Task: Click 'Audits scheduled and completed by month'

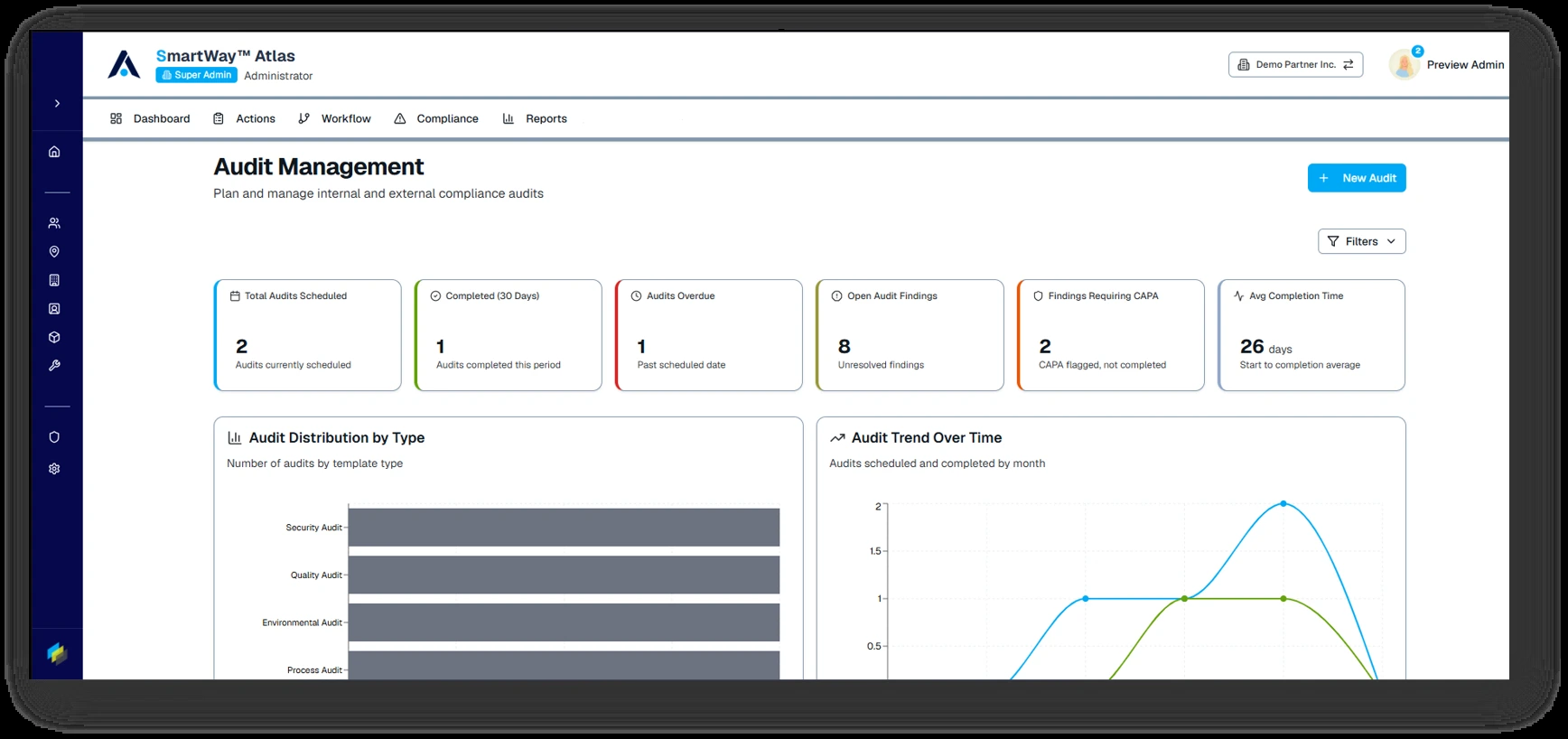Action: point(937,463)
